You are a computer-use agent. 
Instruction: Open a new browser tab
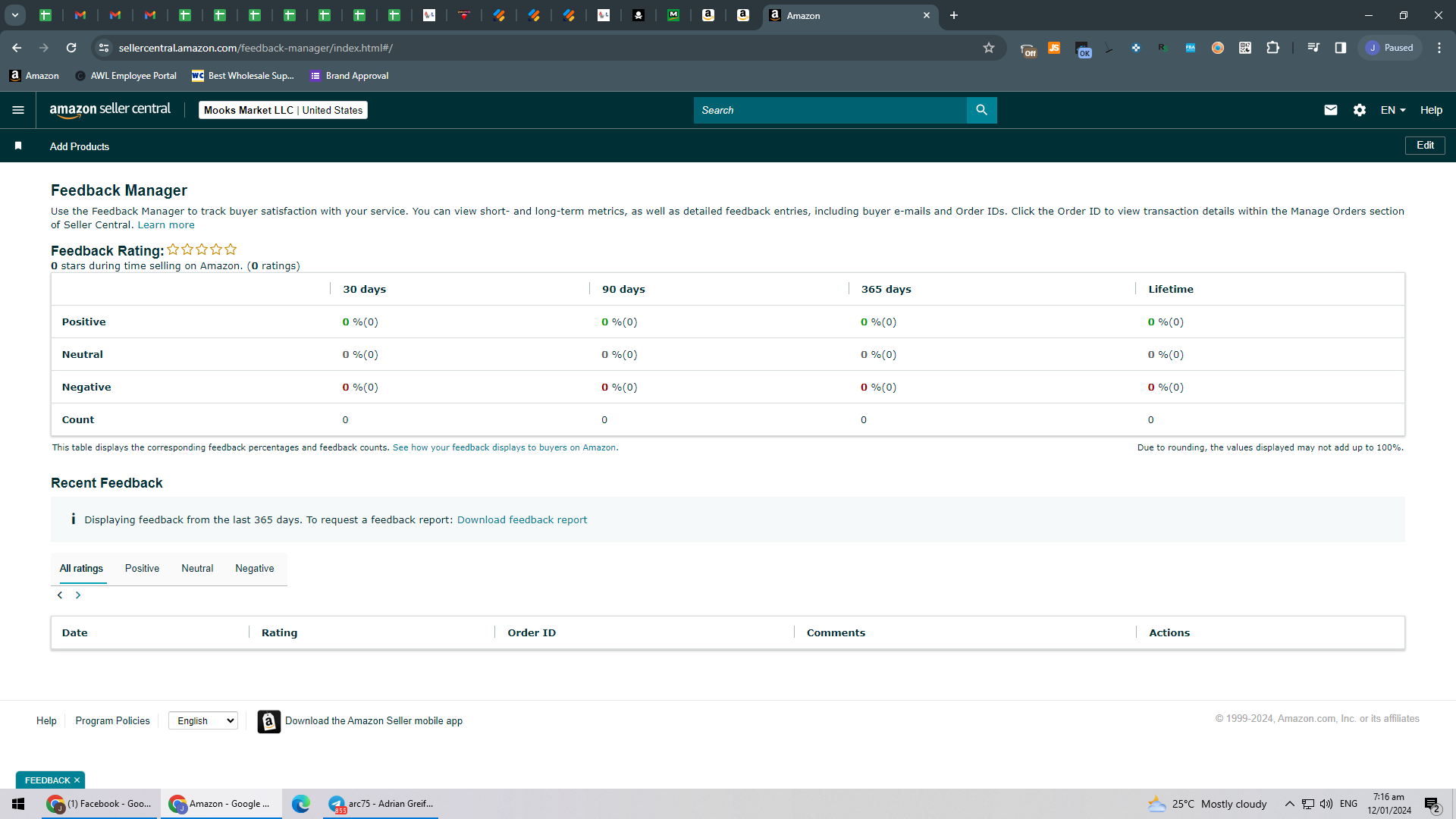click(x=953, y=15)
